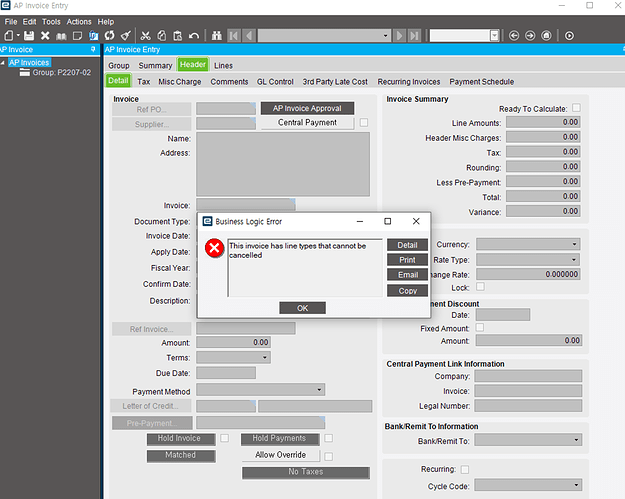
Task: Click OK in Business Logic Error dialog
Action: pyautogui.click(x=303, y=308)
